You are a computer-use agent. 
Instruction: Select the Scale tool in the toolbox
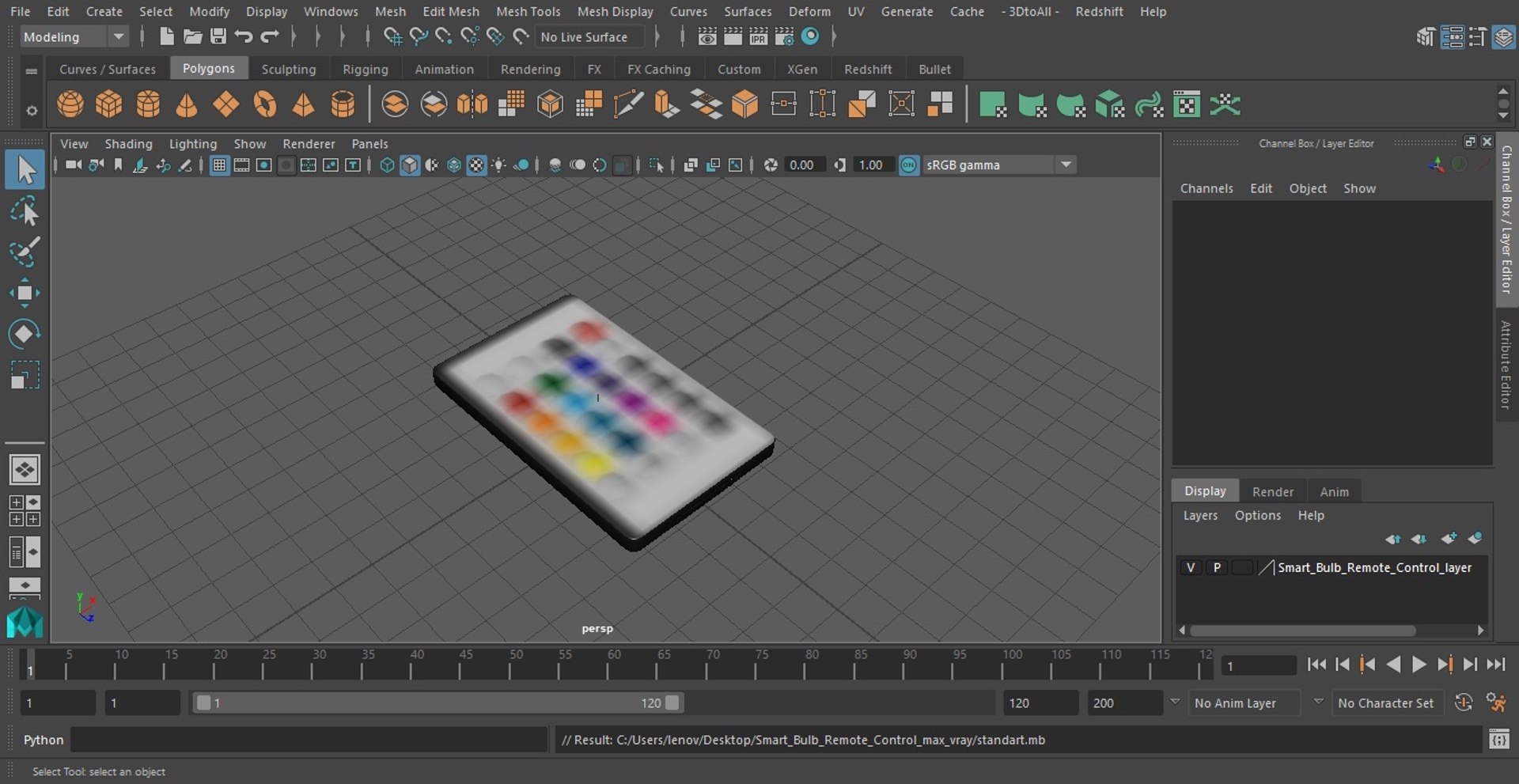(25, 375)
